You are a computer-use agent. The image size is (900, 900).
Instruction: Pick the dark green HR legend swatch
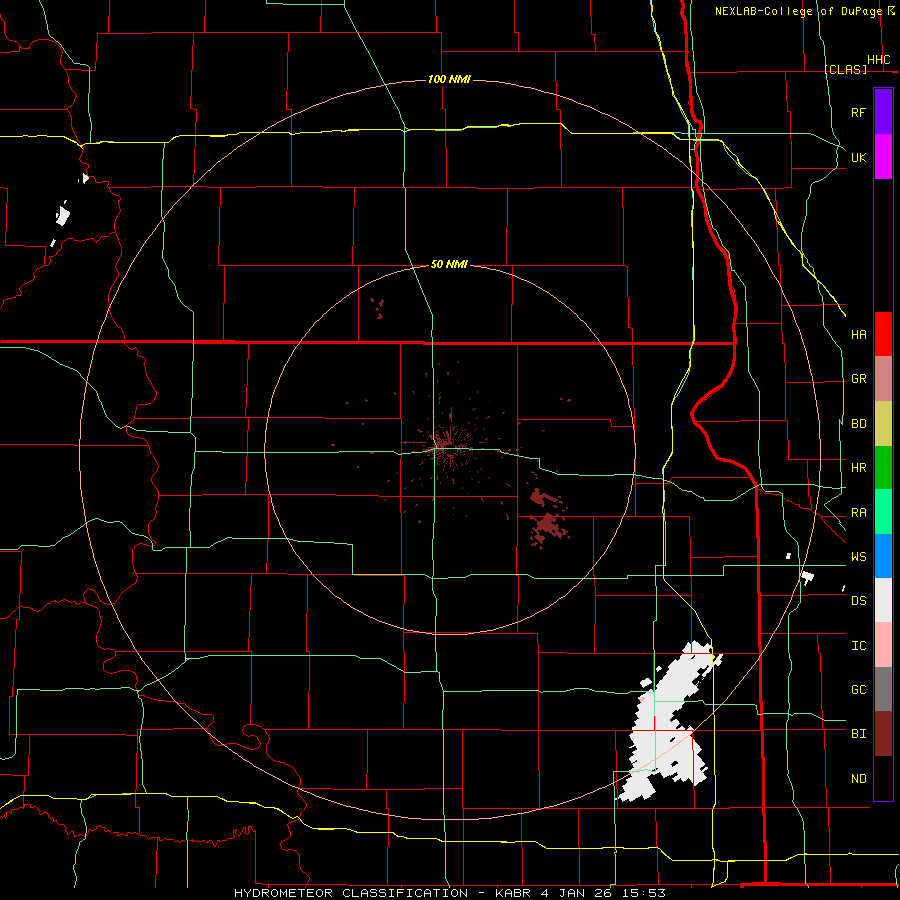[883, 468]
